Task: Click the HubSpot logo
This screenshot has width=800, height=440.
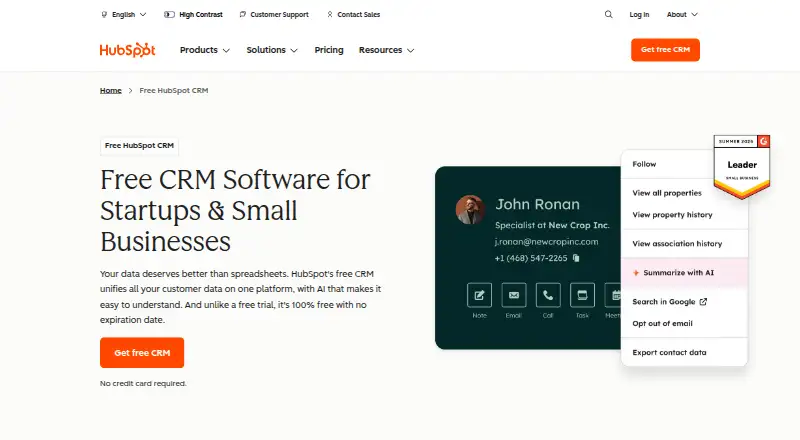Action: (128, 50)
